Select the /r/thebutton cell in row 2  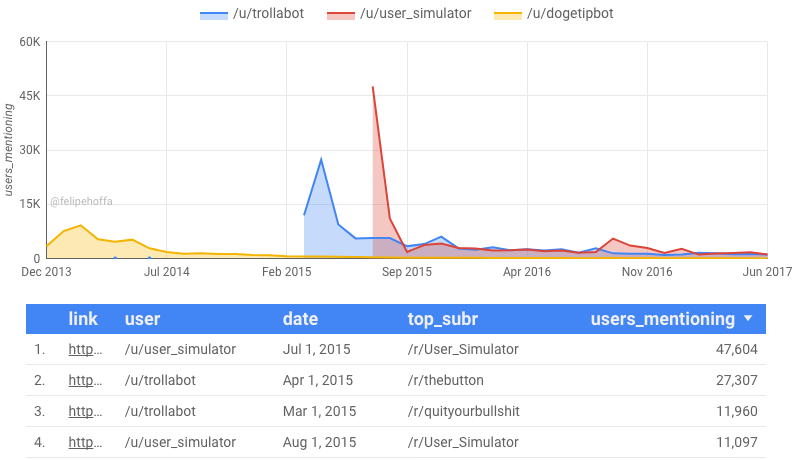[x=446, y=380]
